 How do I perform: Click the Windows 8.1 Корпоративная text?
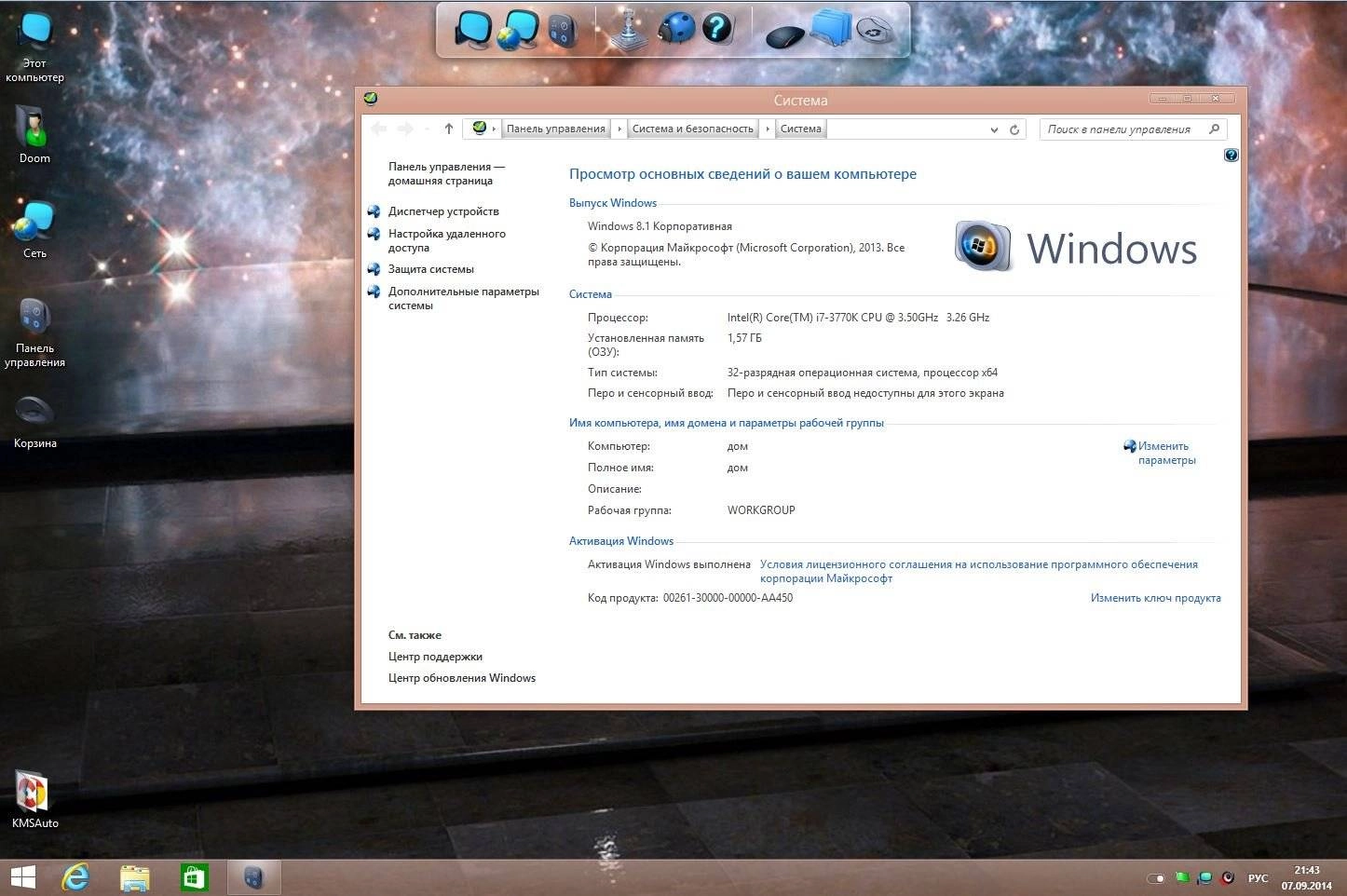(x=660, y=226)
